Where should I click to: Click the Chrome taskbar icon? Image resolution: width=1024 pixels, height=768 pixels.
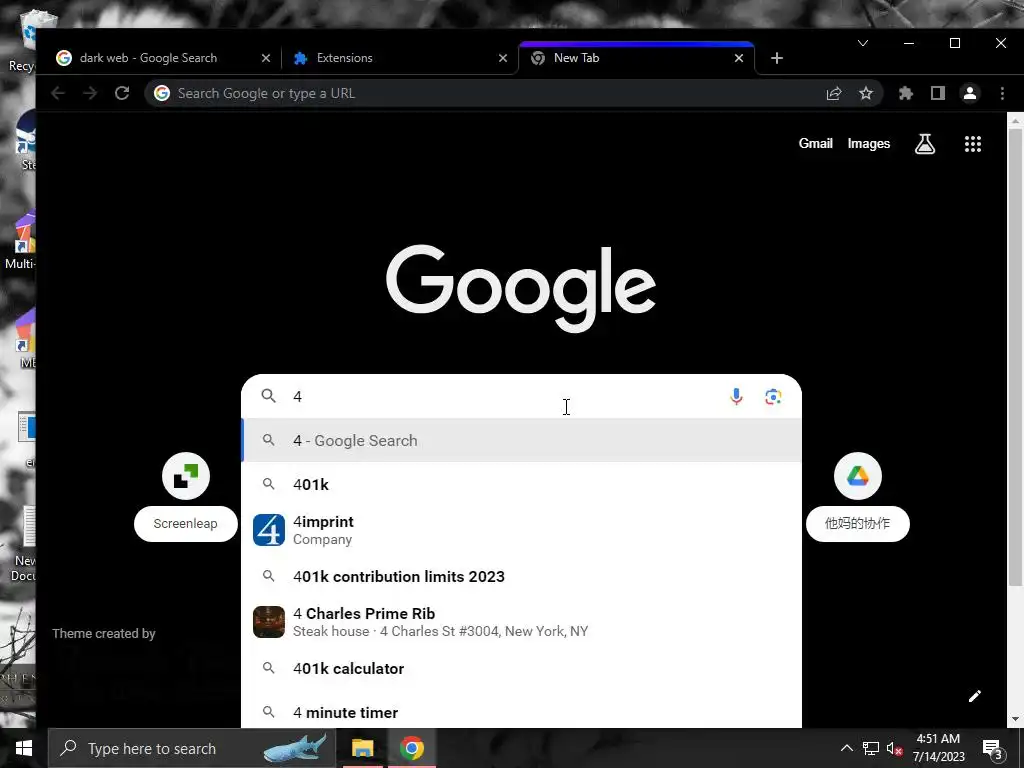click(412, 748)
